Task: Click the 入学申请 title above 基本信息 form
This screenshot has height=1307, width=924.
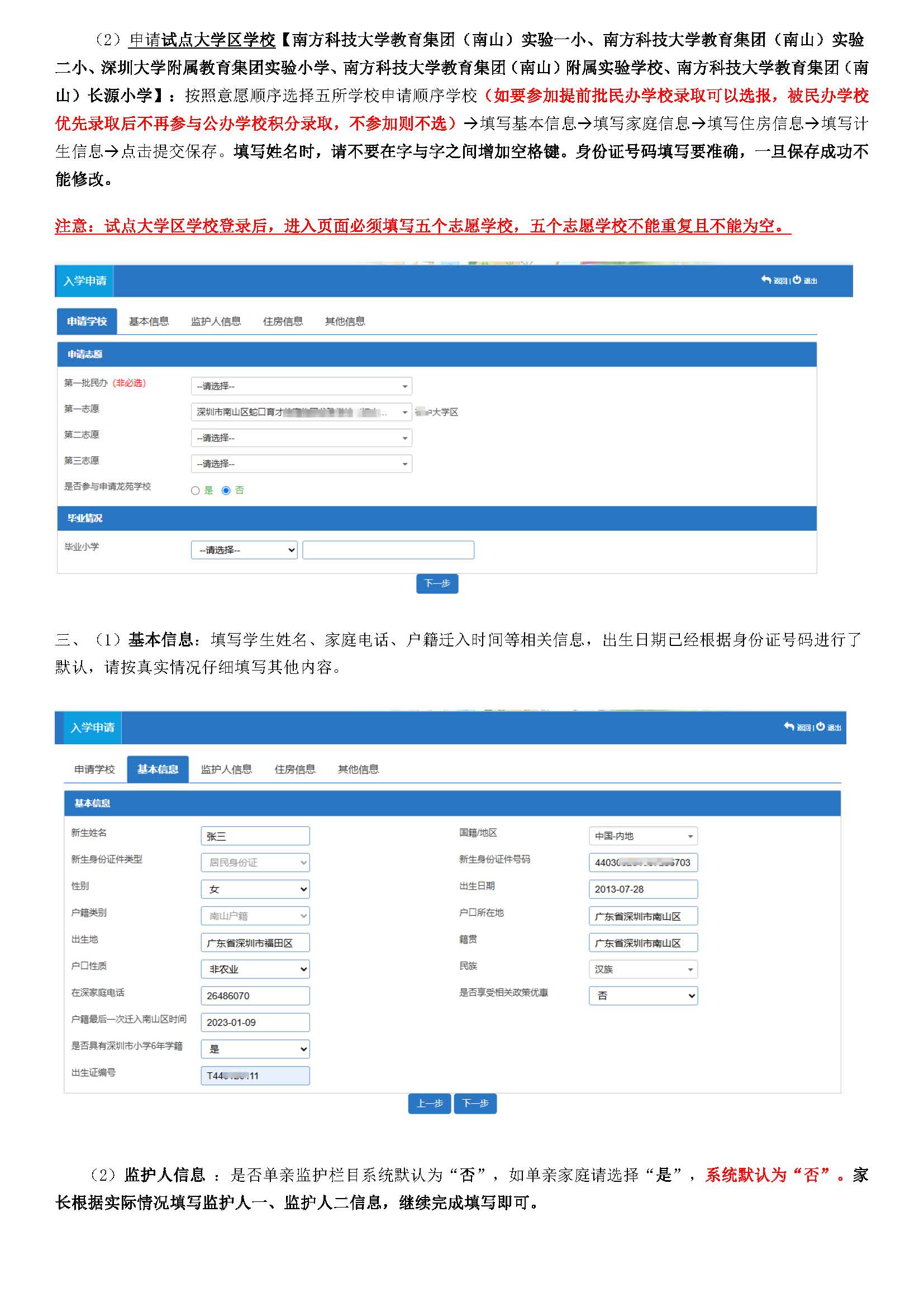Action: tap(92, 727)
